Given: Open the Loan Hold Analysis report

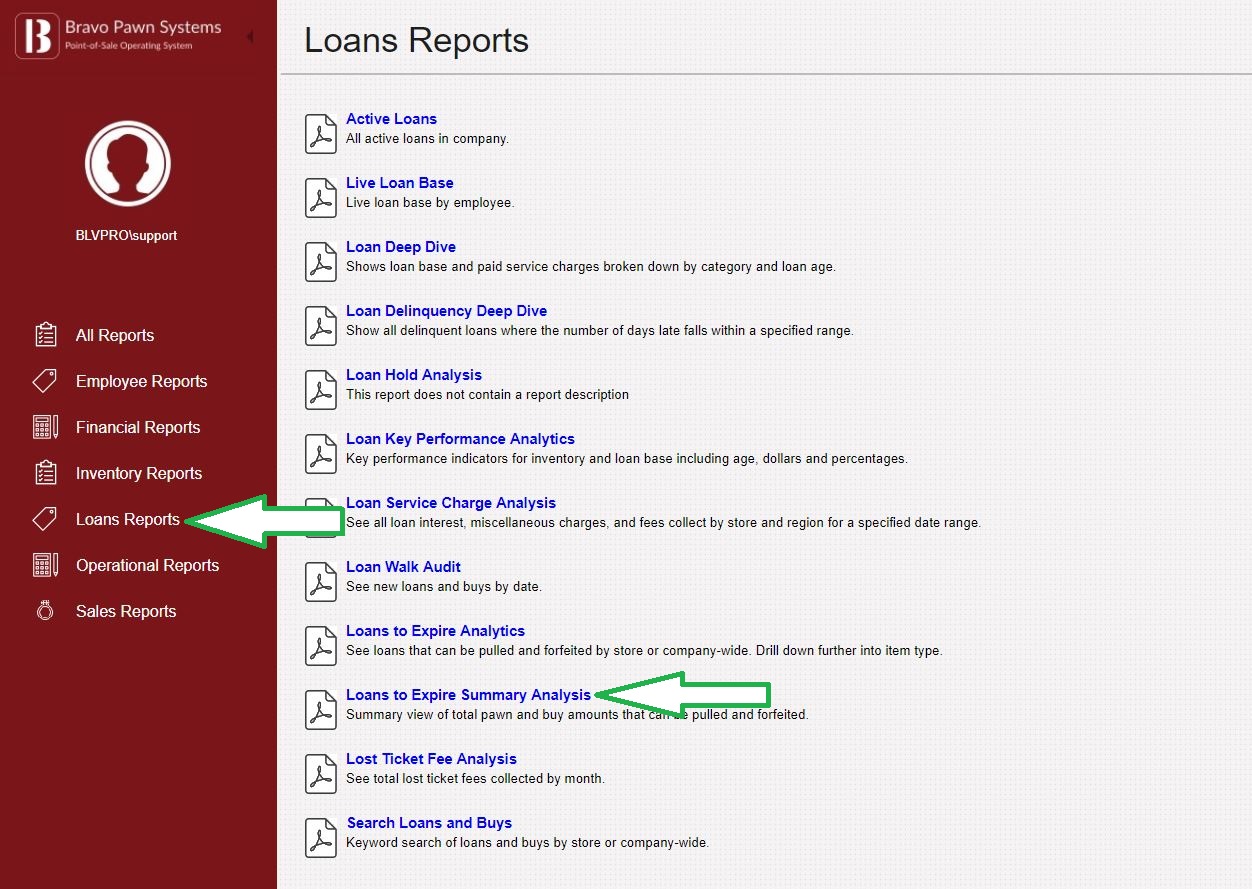Looking at the screenshot, I should click(414, 375).
